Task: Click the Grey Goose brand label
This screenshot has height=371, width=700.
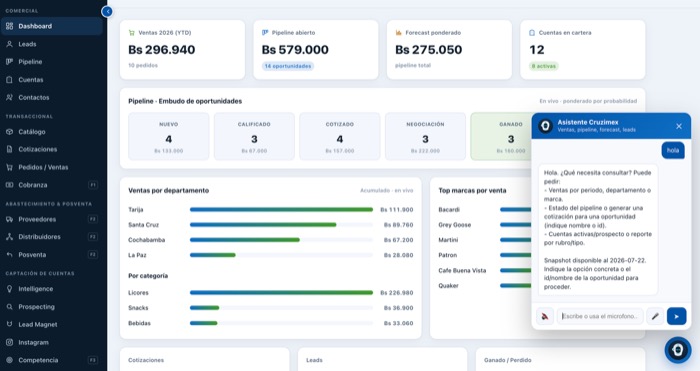Action: point(454,225)
